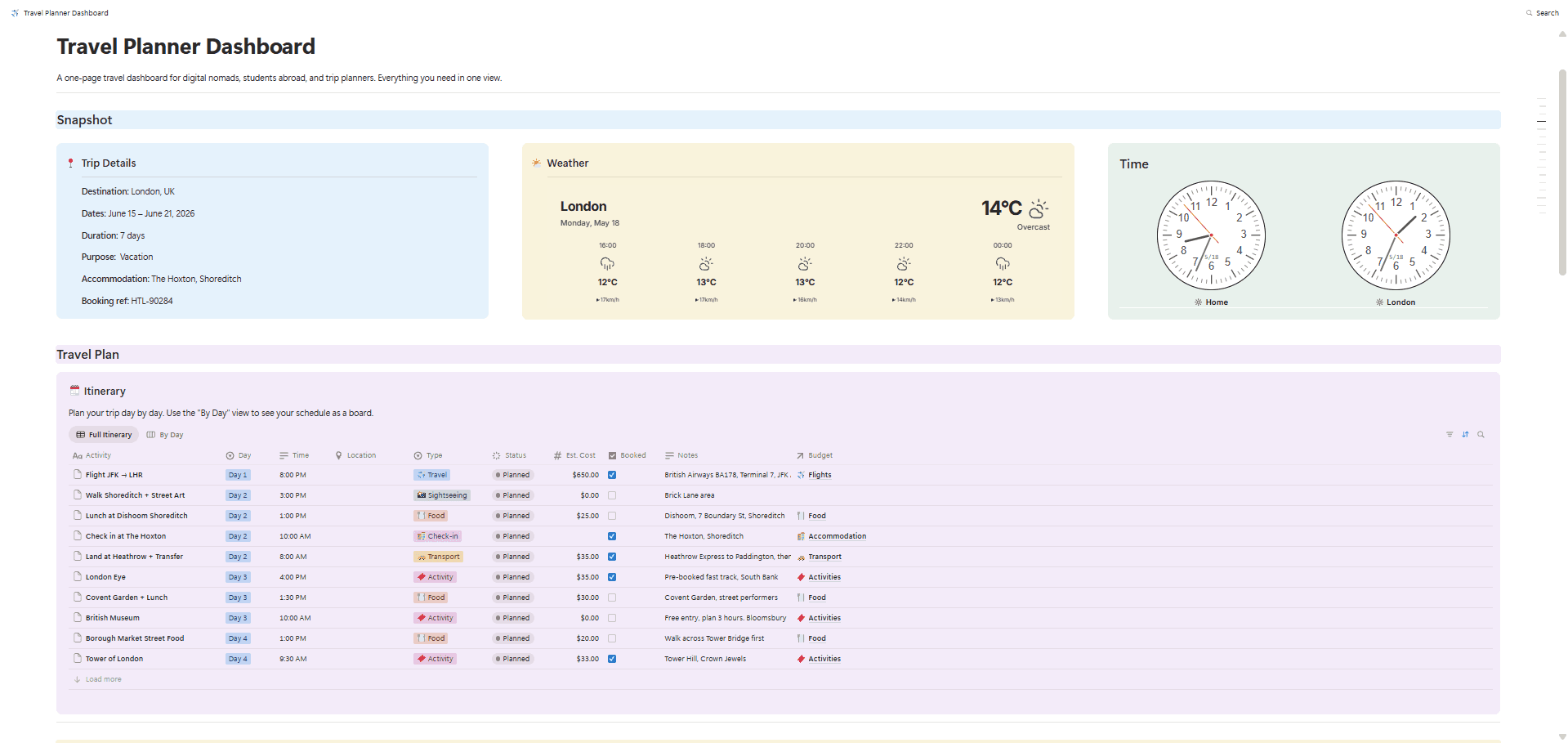This screenshot has width=1568, height=743.
Task: Click the page icon for Walk Shoreditch row
Action: [x=78, y=495]
